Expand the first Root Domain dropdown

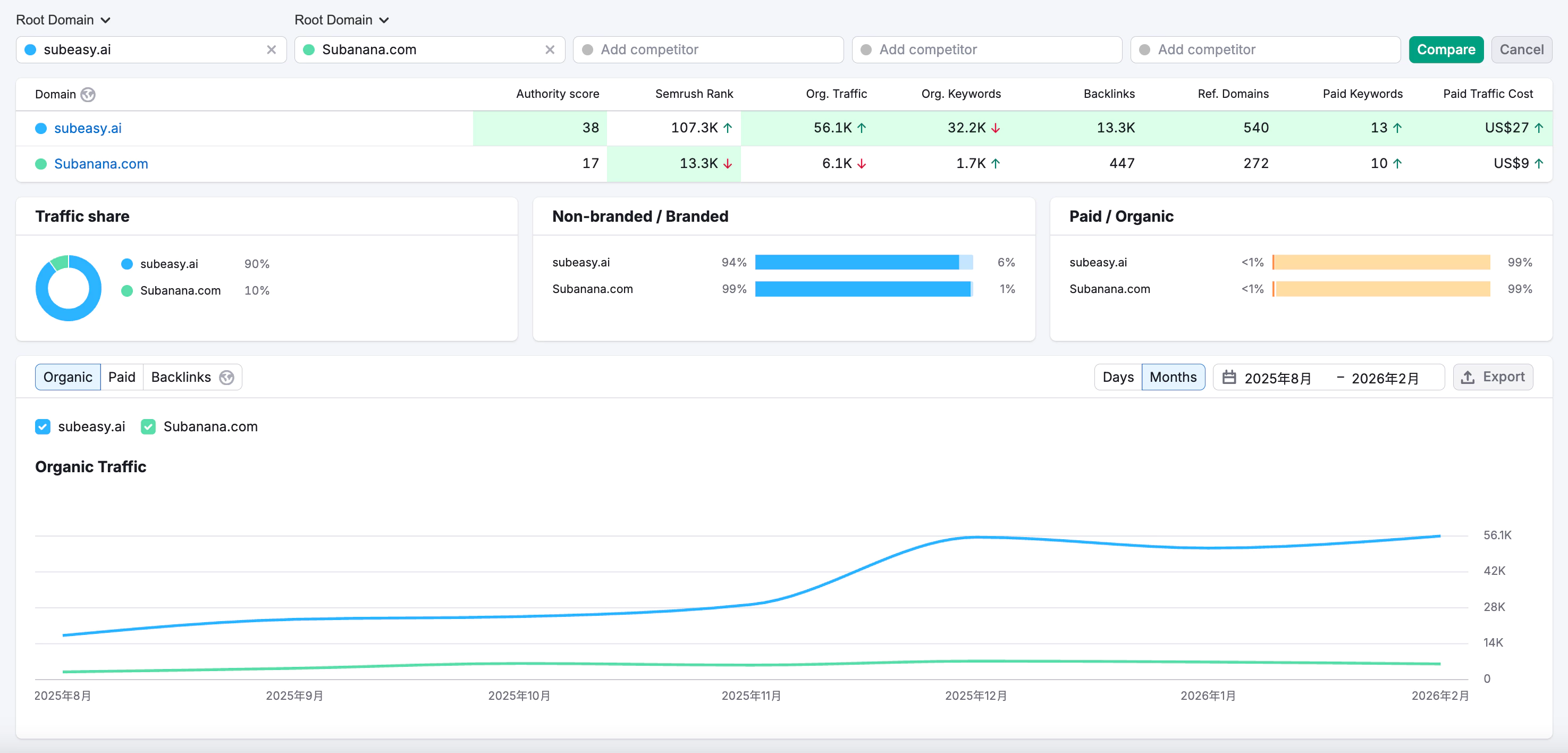[x=63, y=20]
